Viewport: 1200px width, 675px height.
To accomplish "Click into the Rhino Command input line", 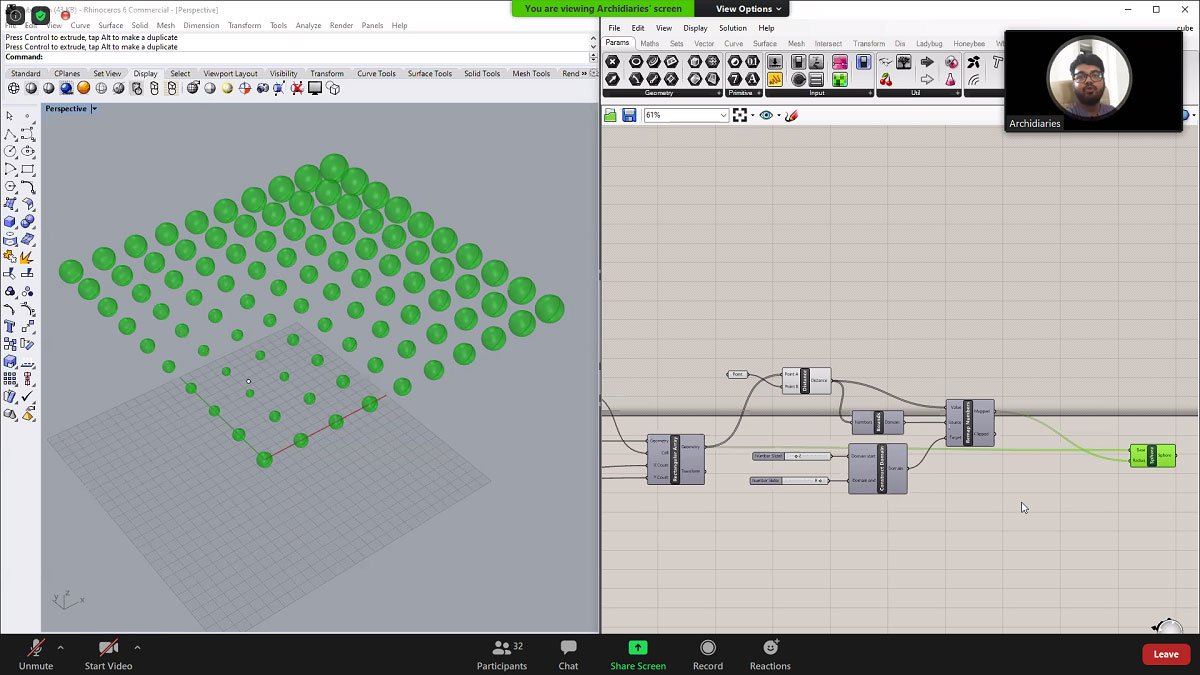I will tap(300, 57).
